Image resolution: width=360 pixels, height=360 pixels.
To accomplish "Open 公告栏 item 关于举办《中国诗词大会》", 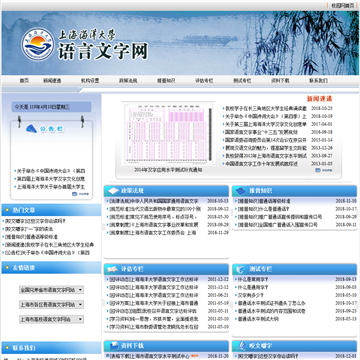I will tap(51, 171).
